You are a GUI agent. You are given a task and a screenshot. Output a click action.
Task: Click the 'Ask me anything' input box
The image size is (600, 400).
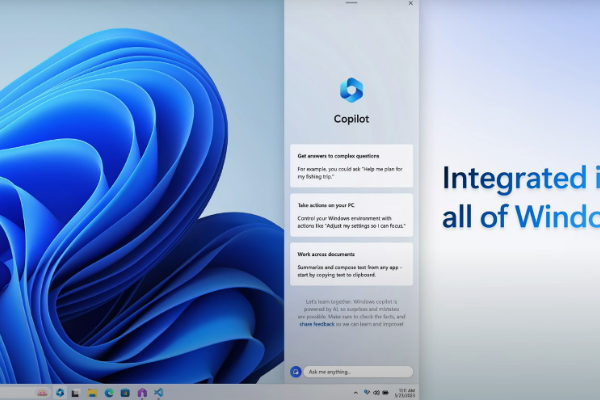click(x=358, y=372)
